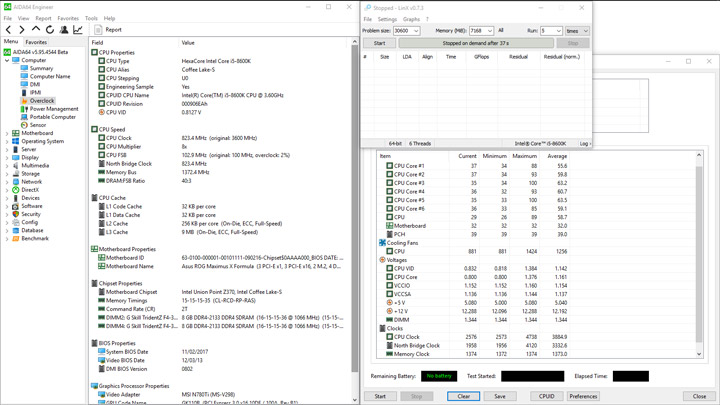Image resolution: width=720 pixels, height=405 pixels.
Task: Click the Voltages category icon
Action: coord(382,260)
